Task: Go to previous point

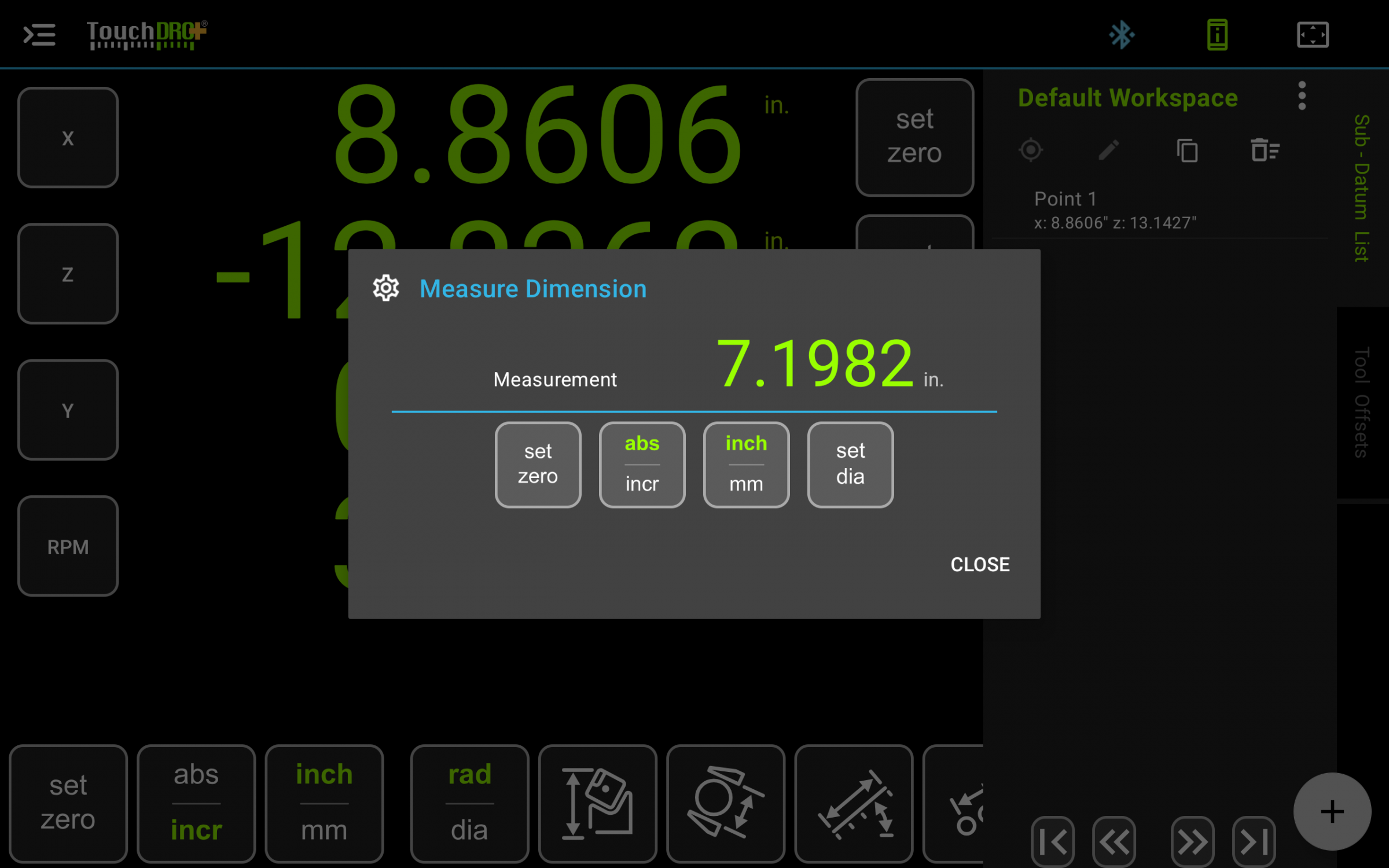Action: tap(1114, 841)
